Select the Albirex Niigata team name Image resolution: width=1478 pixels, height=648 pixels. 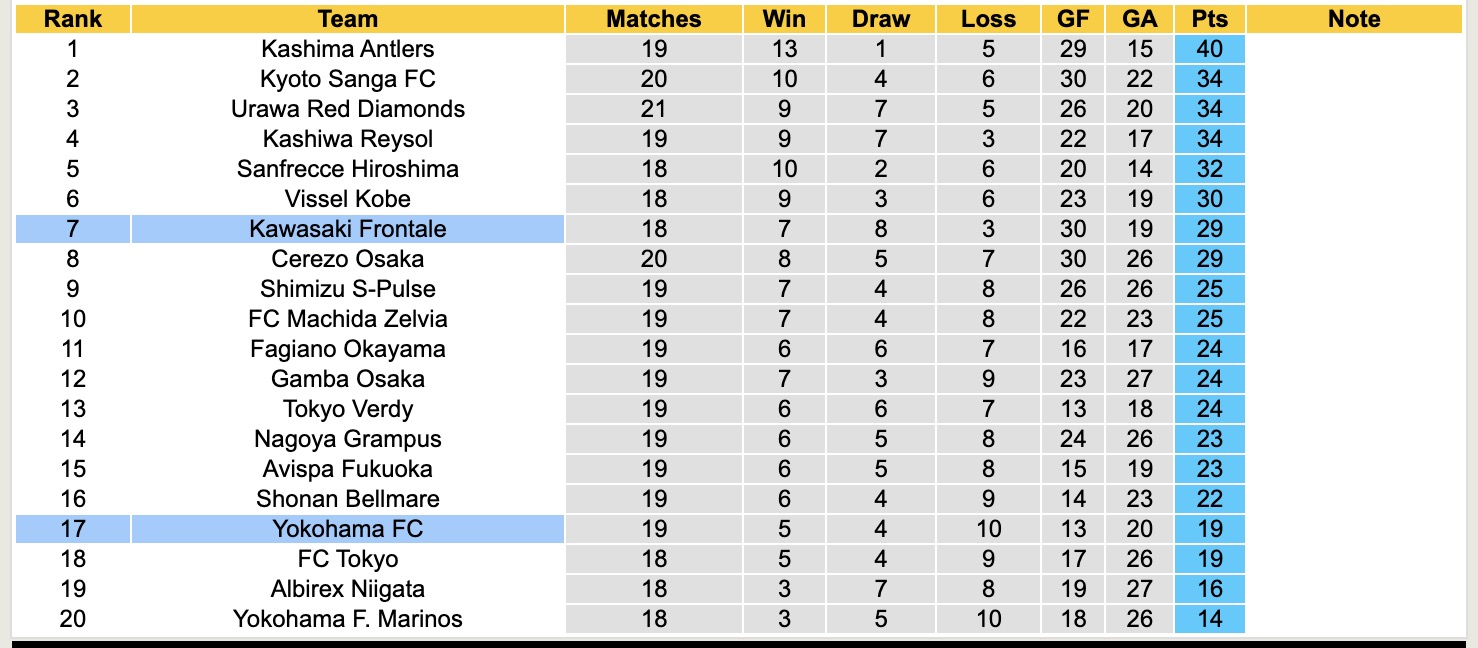(x=348, y=589)
